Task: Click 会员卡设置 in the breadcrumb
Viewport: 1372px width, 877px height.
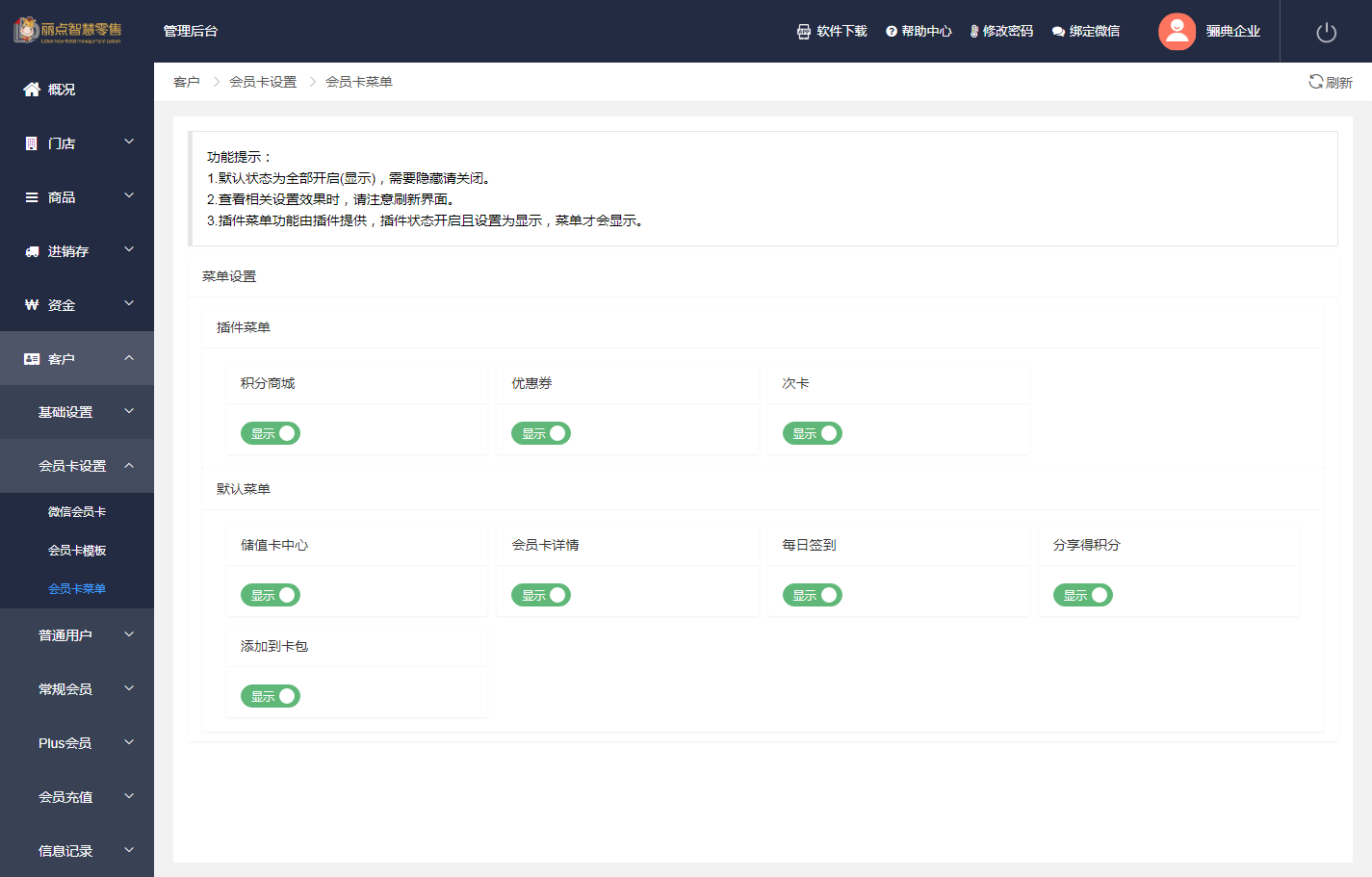Action: click(263, 82)
